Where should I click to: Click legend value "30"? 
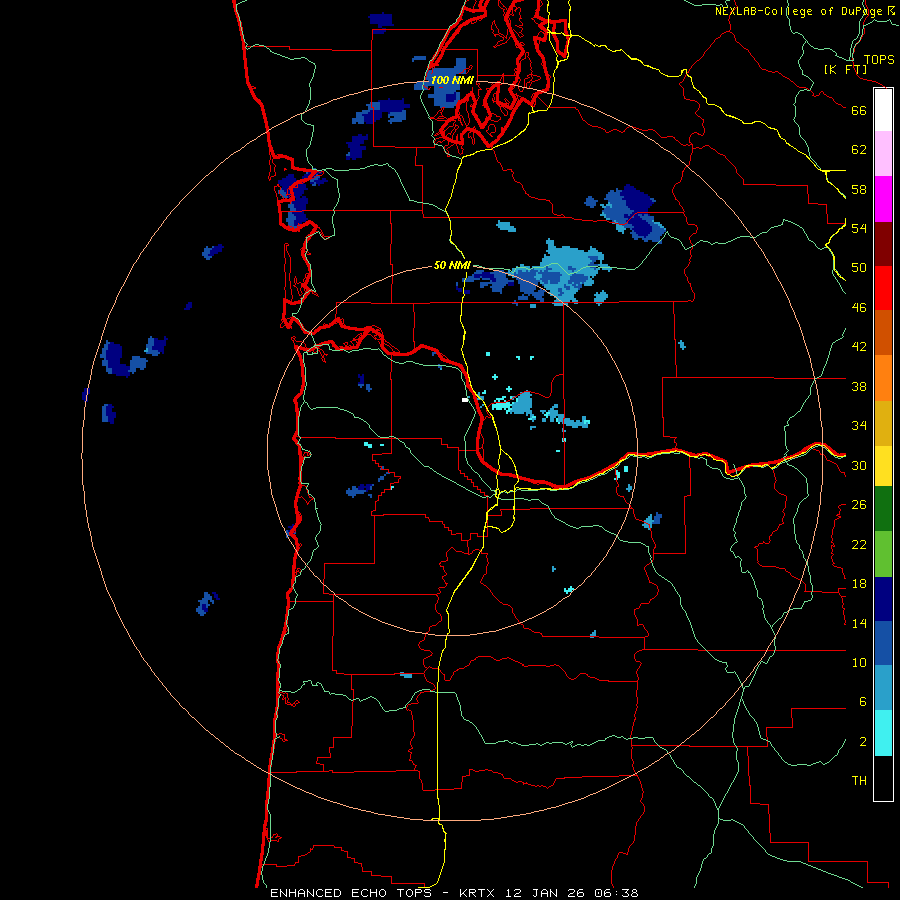[859, 465]
